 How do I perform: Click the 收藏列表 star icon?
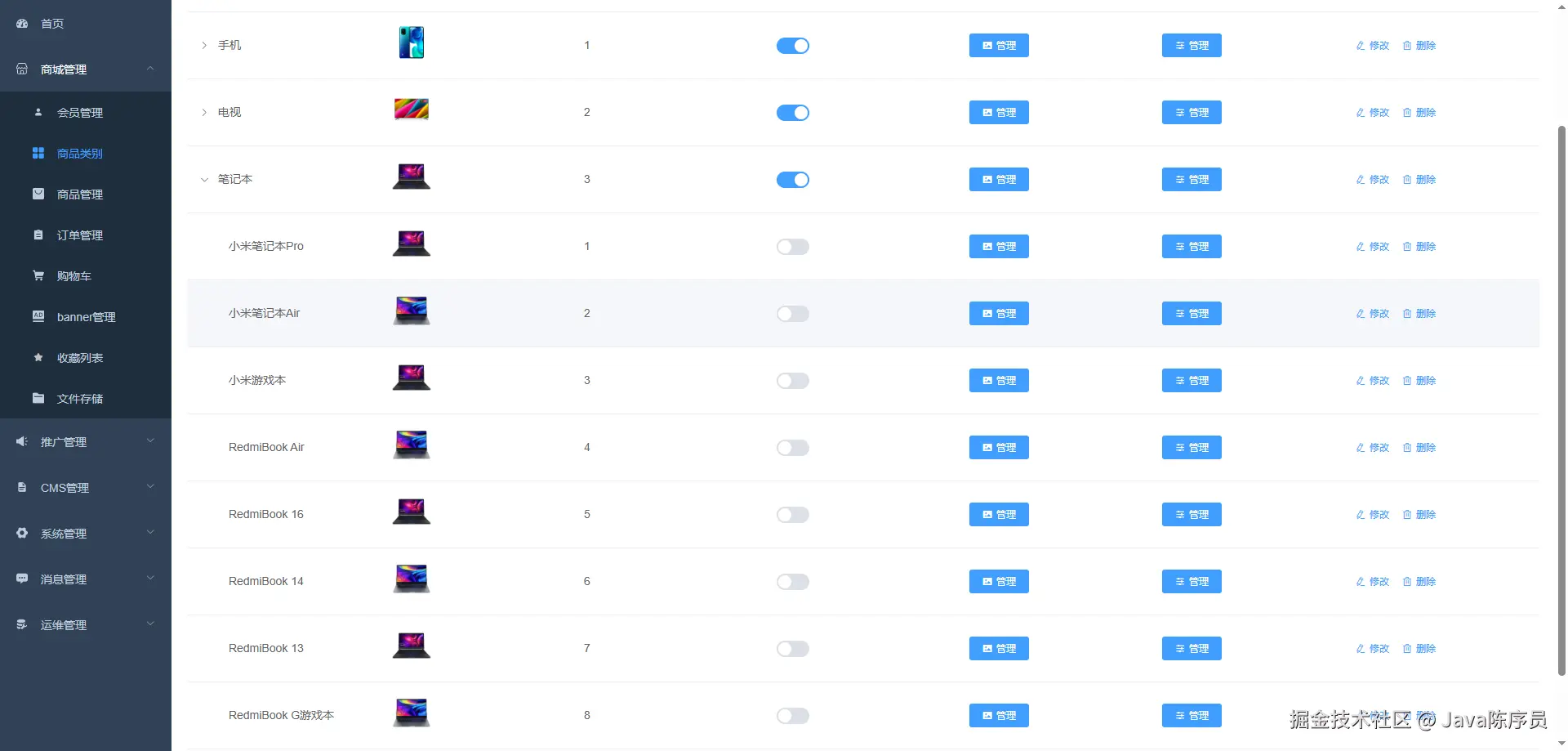pos(38,358)
